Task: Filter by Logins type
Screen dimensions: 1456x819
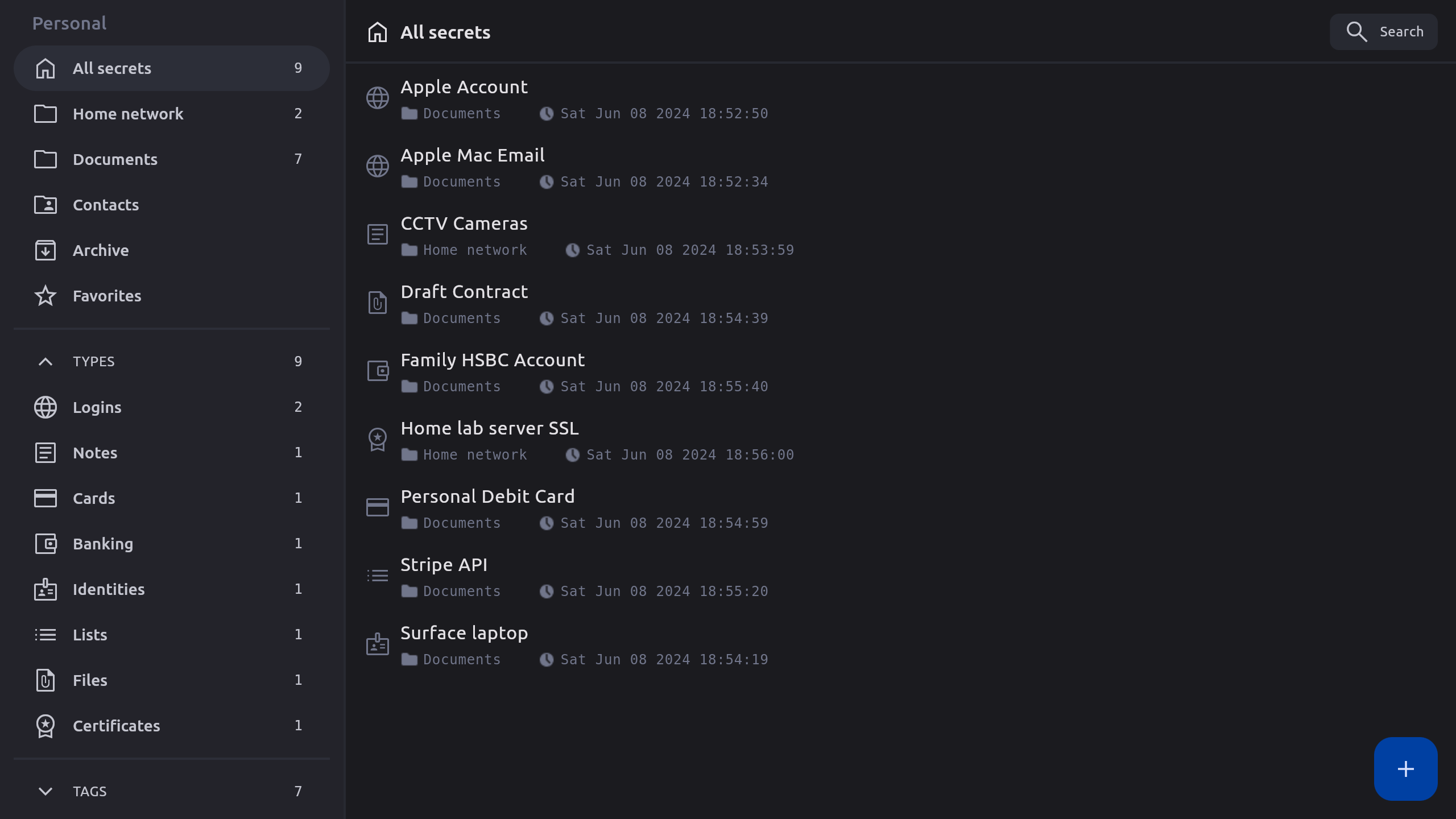Action: coord(97,407)
